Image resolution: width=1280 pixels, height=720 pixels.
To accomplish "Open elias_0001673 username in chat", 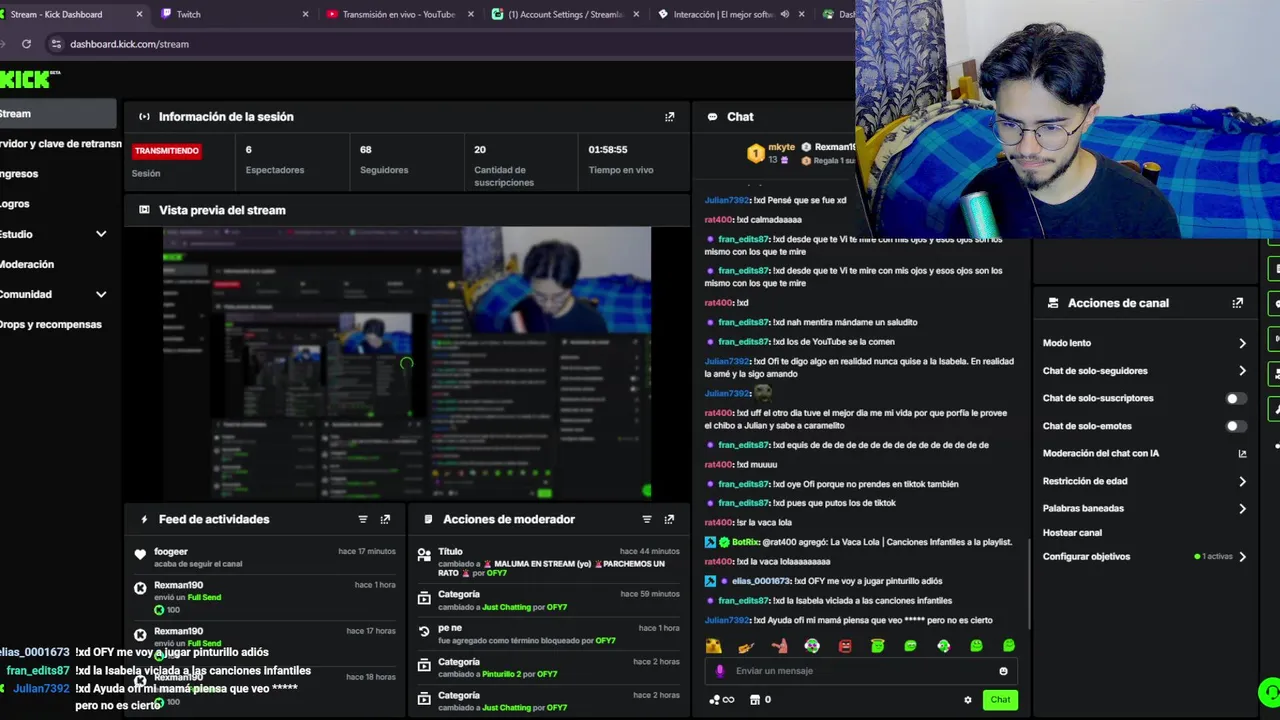I will pos(761,581).
